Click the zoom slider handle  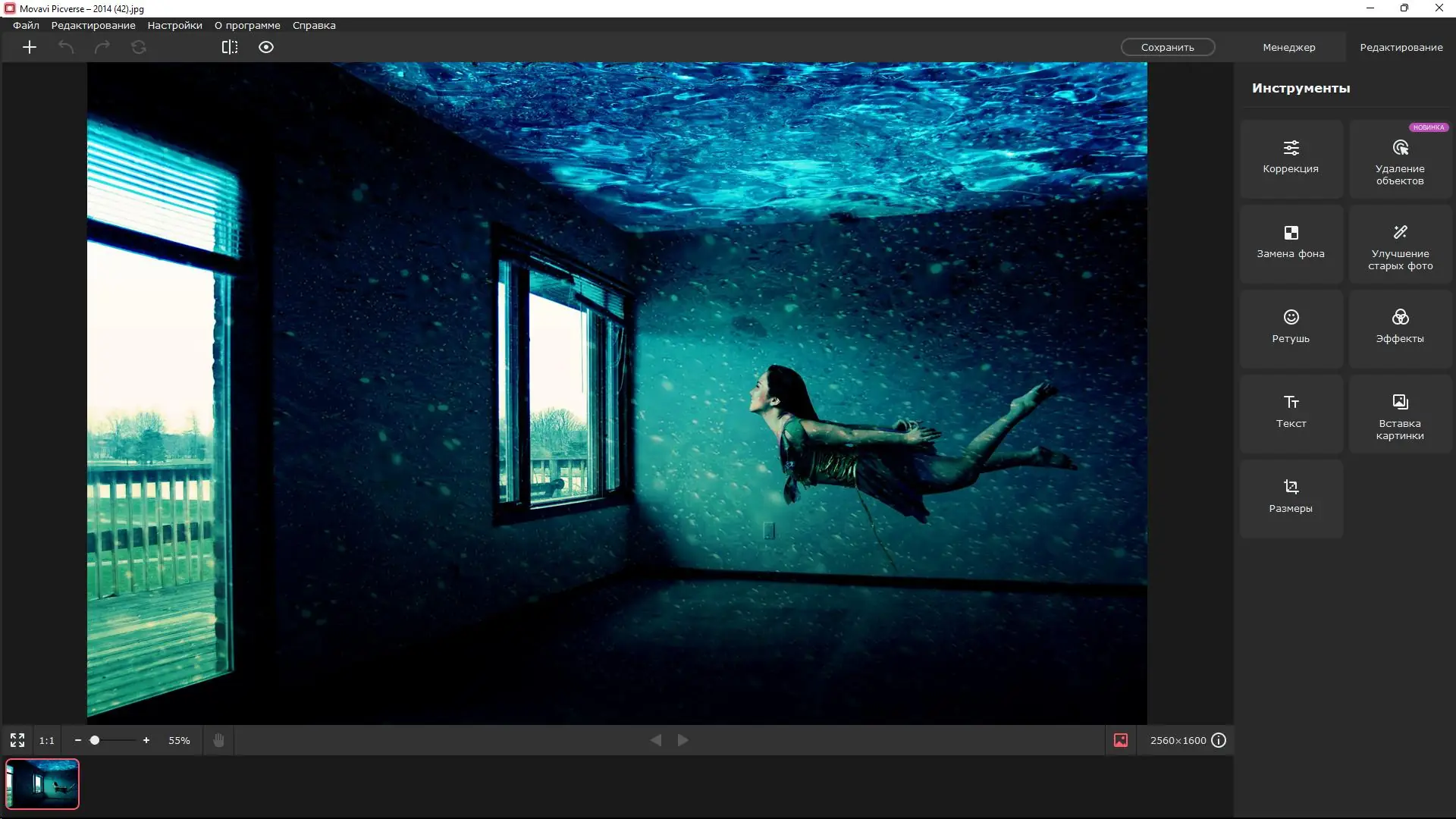[95, 740]
